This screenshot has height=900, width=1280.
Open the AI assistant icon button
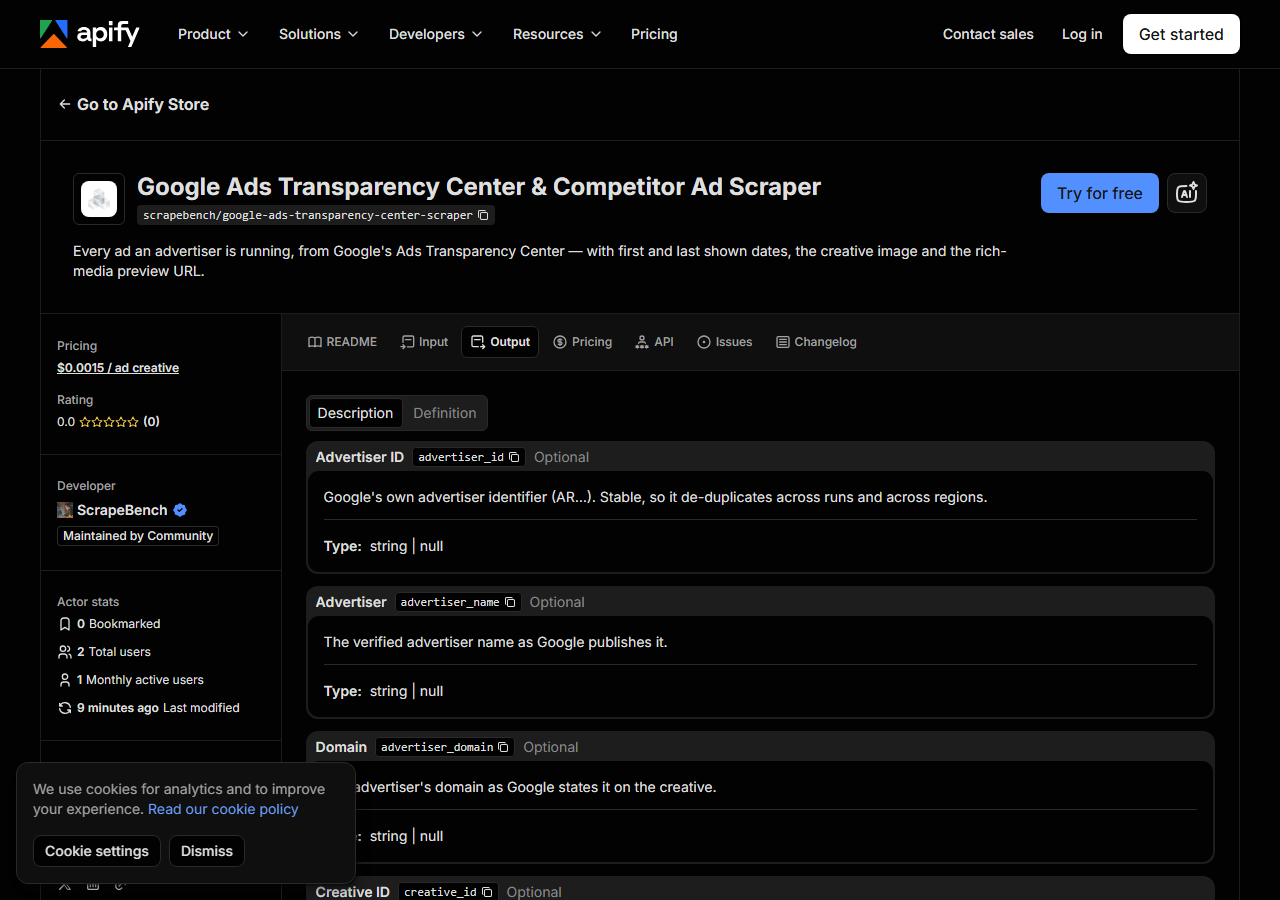(x=1187, y=193)
